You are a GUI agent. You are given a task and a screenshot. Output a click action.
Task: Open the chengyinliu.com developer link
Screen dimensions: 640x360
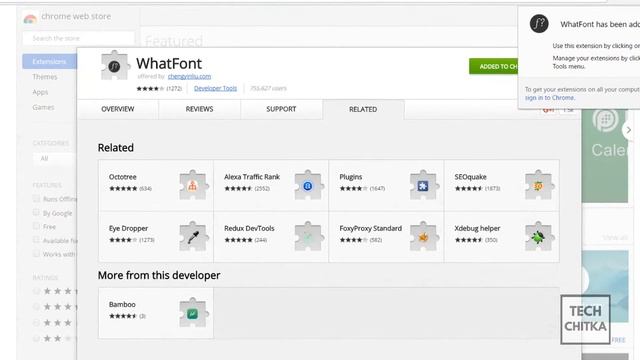(x=189, y=76)
